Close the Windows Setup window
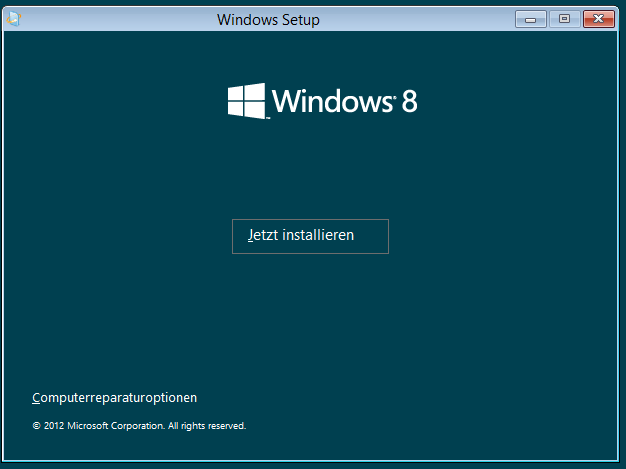Image resolution: width=626 pixels, height=469 pixels. point(598,19)
